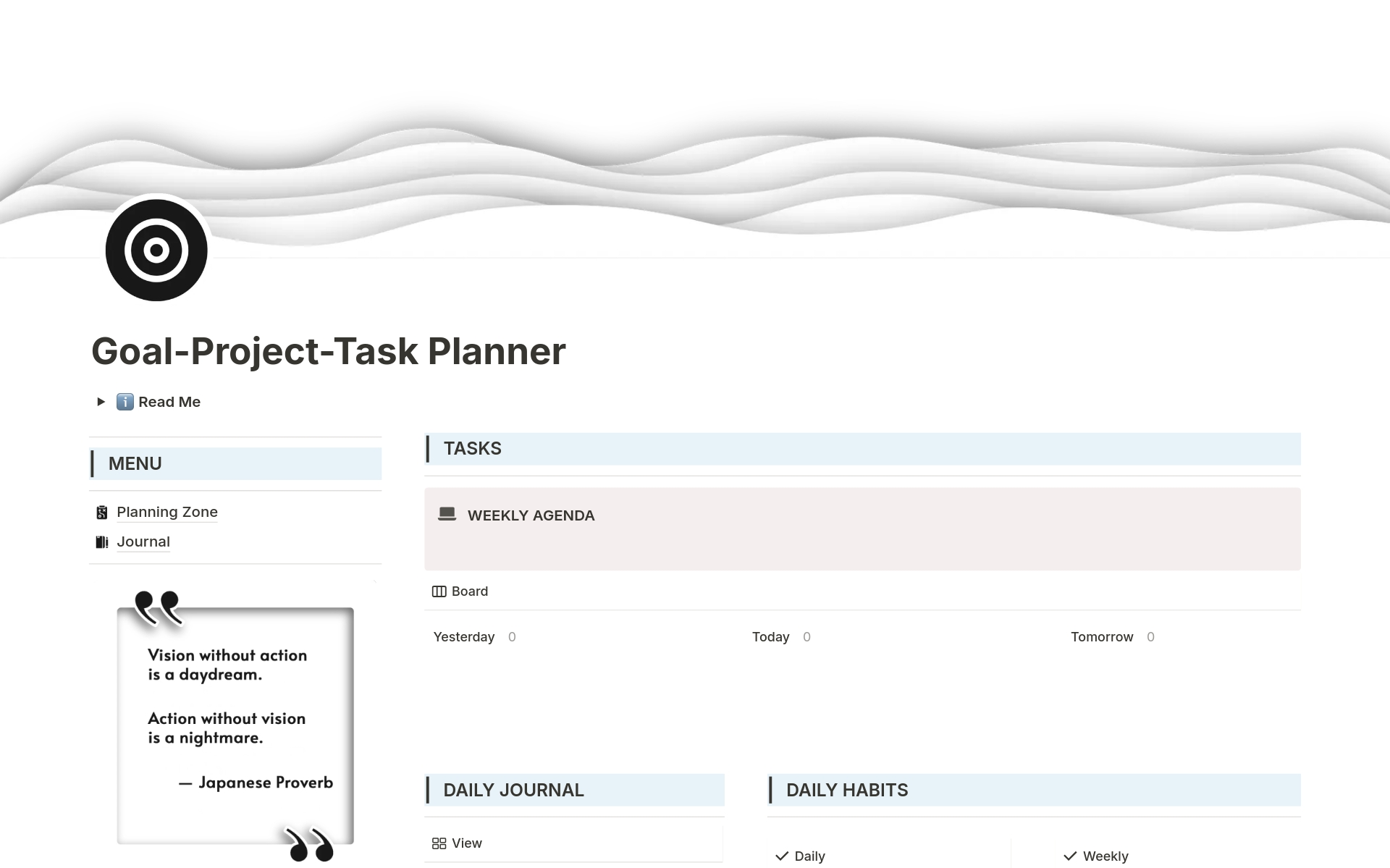The height and width of the screenshot is (868, 1390).
Task: Click the info emoji next to Read Me
Action: click(125, 402)
